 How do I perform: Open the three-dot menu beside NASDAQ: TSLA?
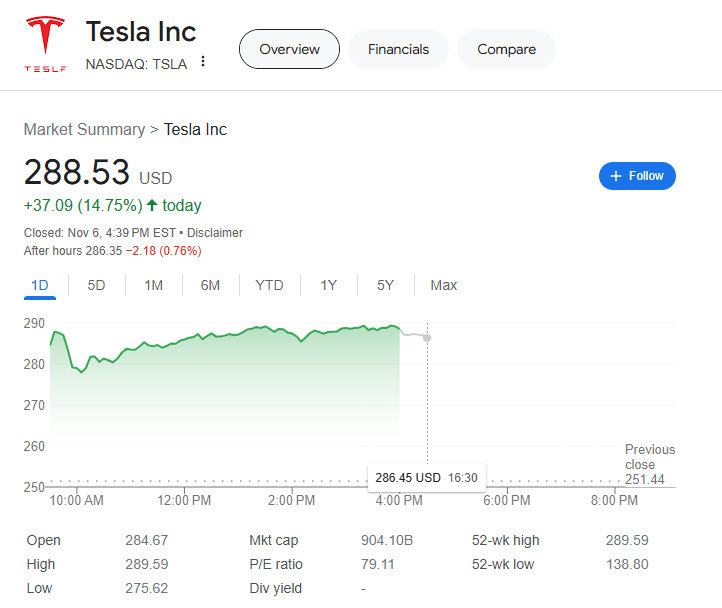203,62
